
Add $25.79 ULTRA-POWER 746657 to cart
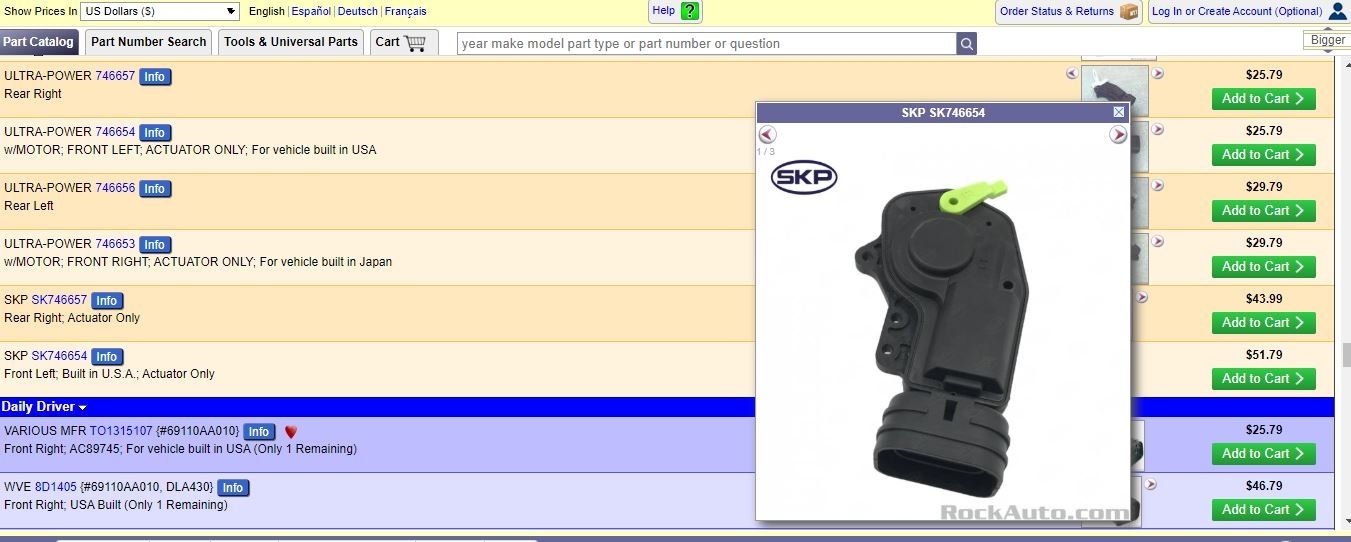(1263, 99)
